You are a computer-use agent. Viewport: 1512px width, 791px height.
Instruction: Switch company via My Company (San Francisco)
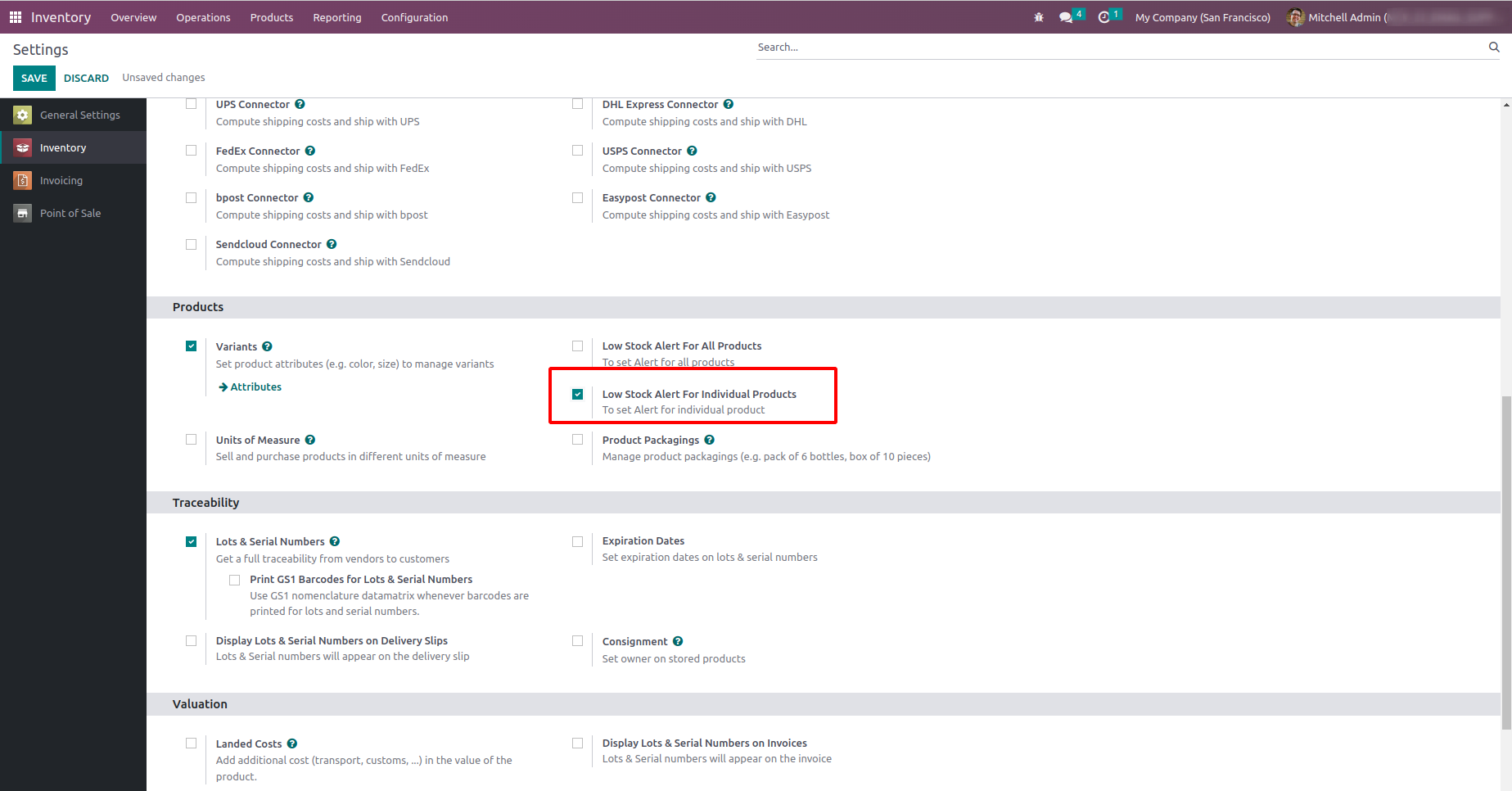[1203, 17]
